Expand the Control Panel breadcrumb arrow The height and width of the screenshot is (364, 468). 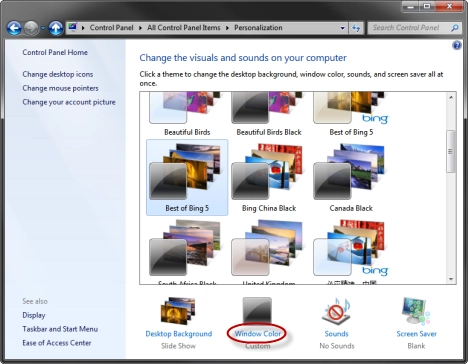tap(139, 28)
